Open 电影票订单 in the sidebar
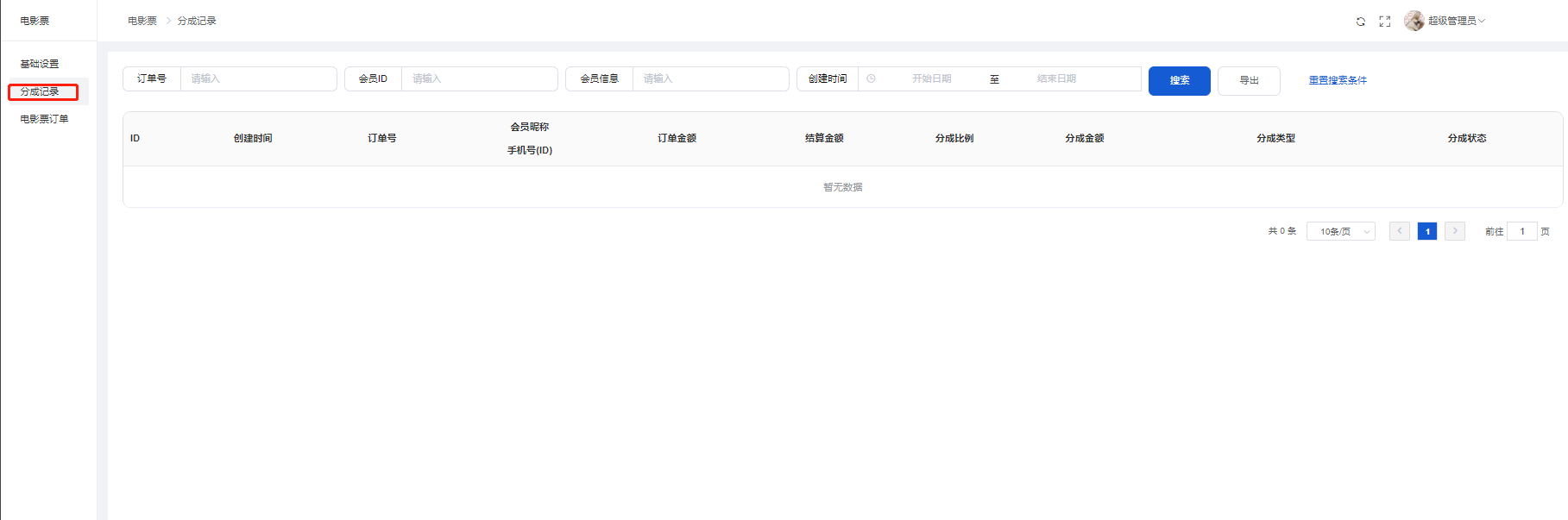 (44, 119)
